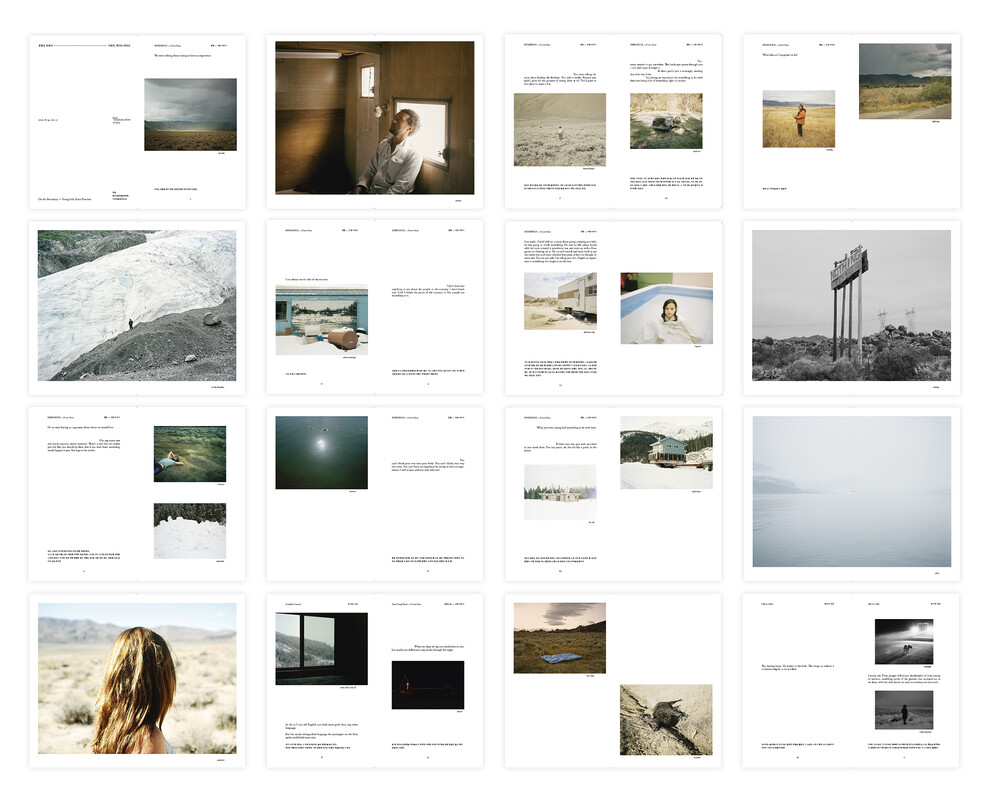The width and height of the screenshot is (1000, 800).
Task: Click the man sitting by the window photo
Action: (375, 117)
